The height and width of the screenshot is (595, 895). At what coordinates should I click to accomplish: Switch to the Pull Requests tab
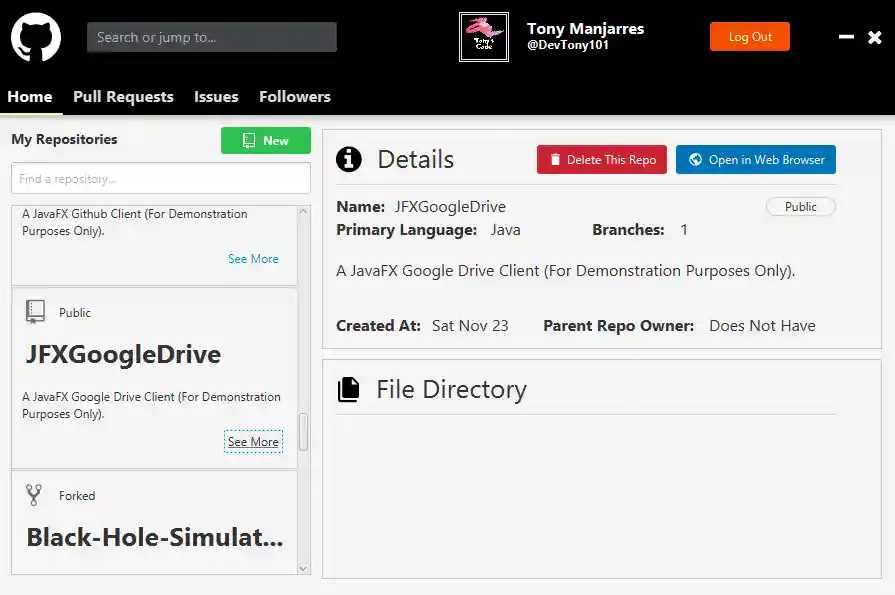(123, 97)
